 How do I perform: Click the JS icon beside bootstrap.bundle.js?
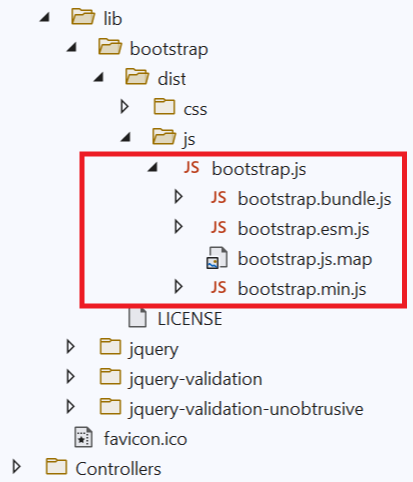(219, 197)
